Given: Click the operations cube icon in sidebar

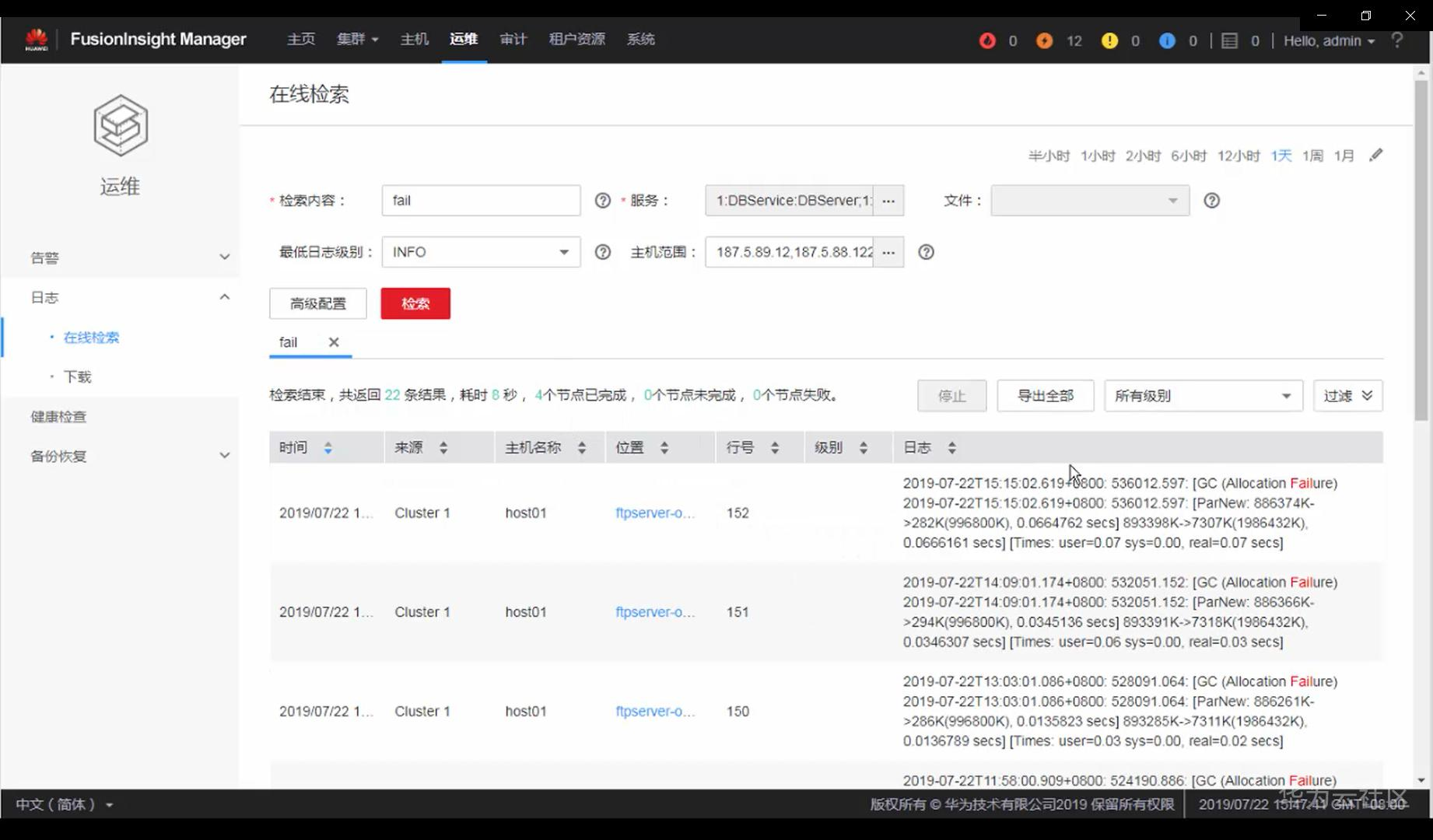Looking at the screenshot, I should pos(121,125).
